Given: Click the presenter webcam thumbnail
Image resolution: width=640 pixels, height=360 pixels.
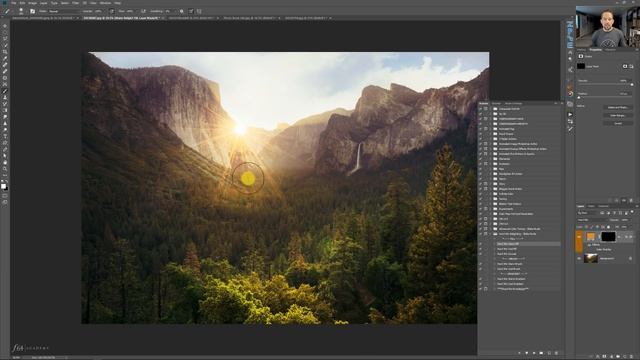Looking at the screenshot, I should 608,27.
